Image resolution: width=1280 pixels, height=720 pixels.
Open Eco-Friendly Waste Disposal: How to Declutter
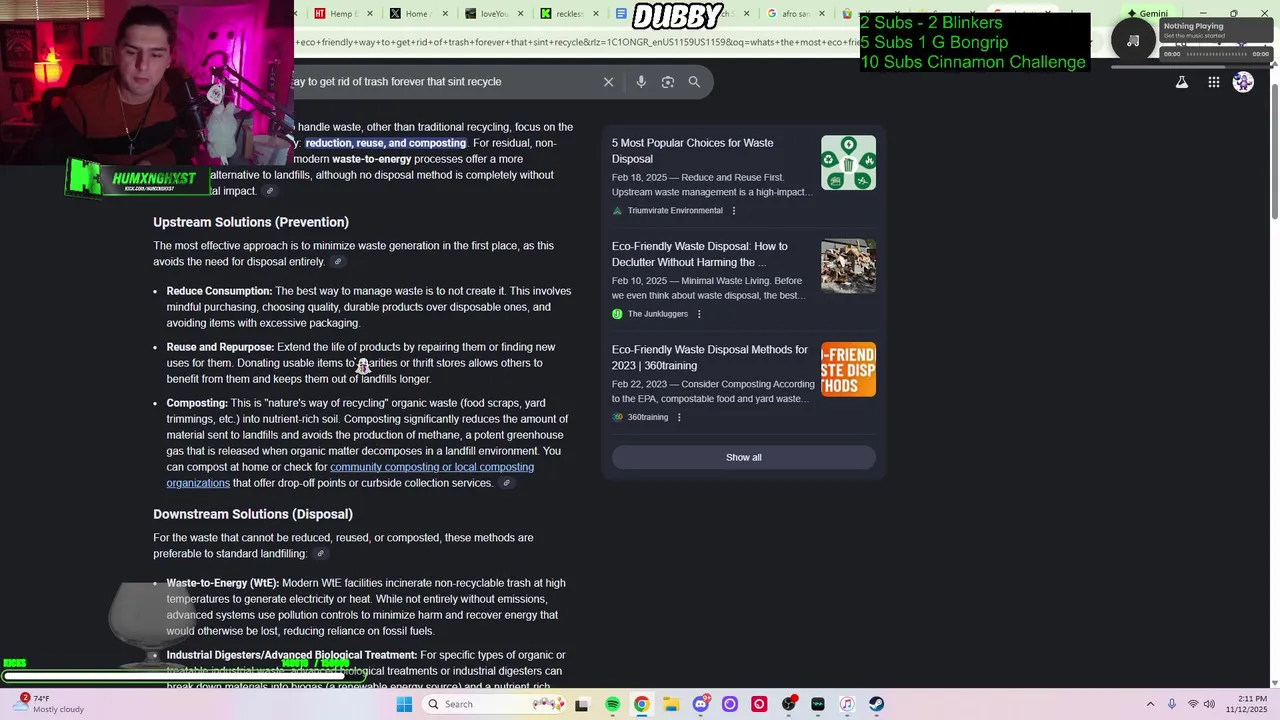pos(700,254)
